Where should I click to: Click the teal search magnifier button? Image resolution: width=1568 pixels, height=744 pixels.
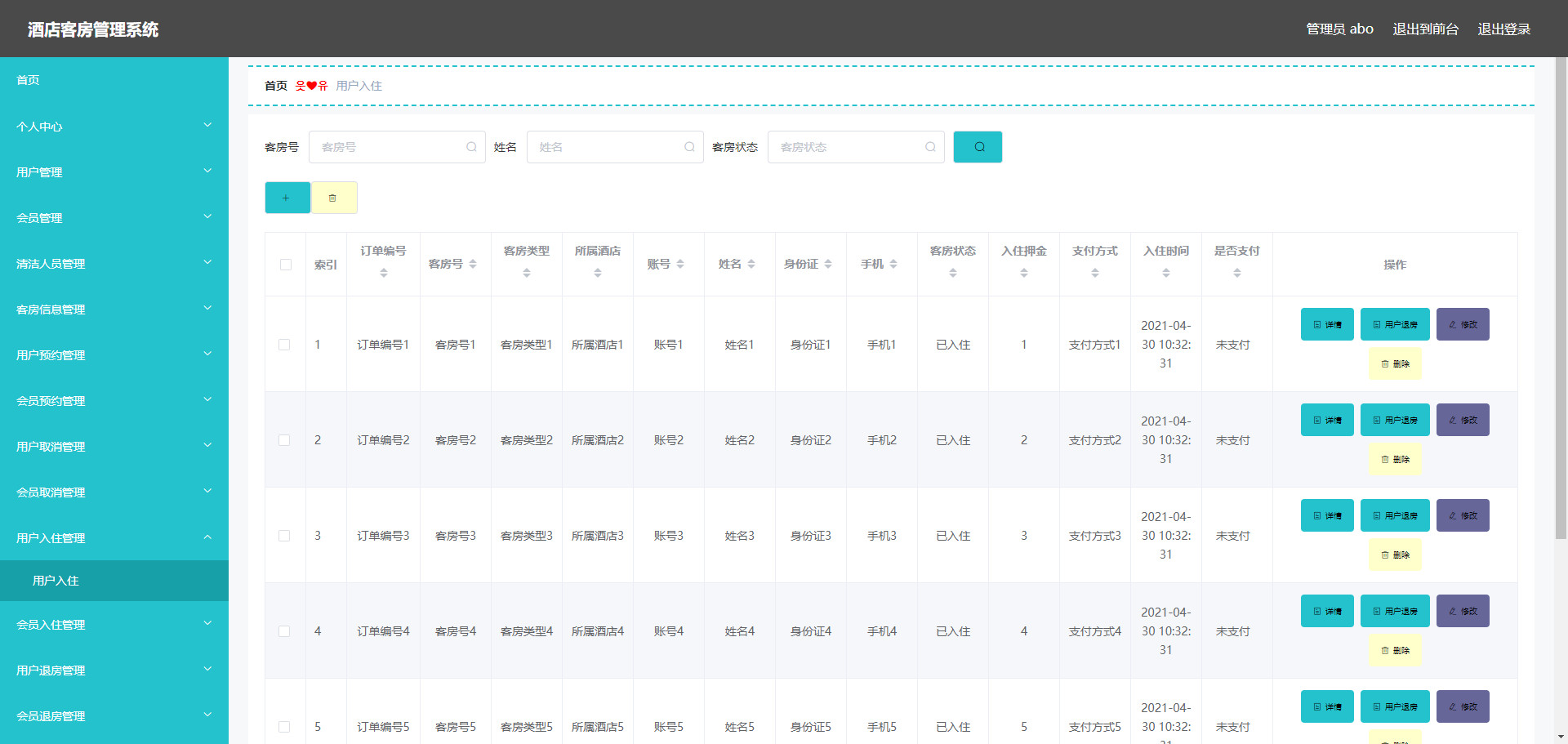coord(978,147)
